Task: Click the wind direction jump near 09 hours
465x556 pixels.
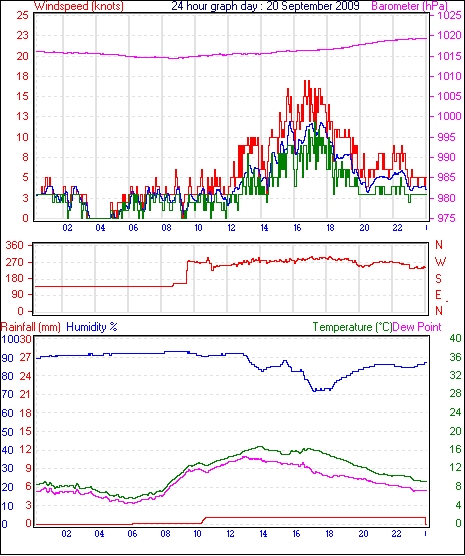Action: (187, 272)
